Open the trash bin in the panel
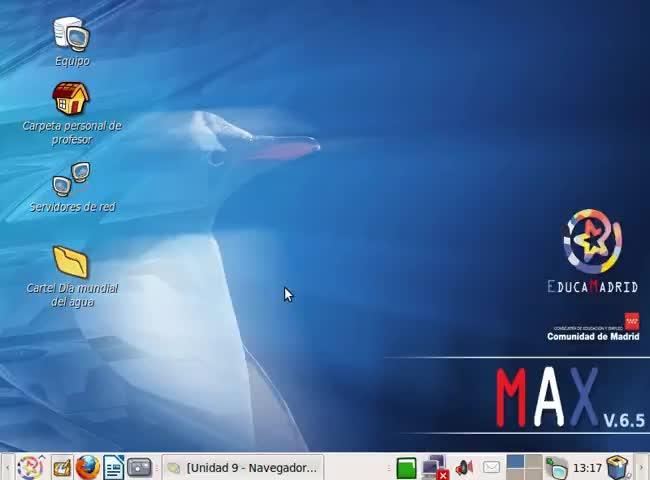Screen dimensions: 650x480 coord(618,468)
